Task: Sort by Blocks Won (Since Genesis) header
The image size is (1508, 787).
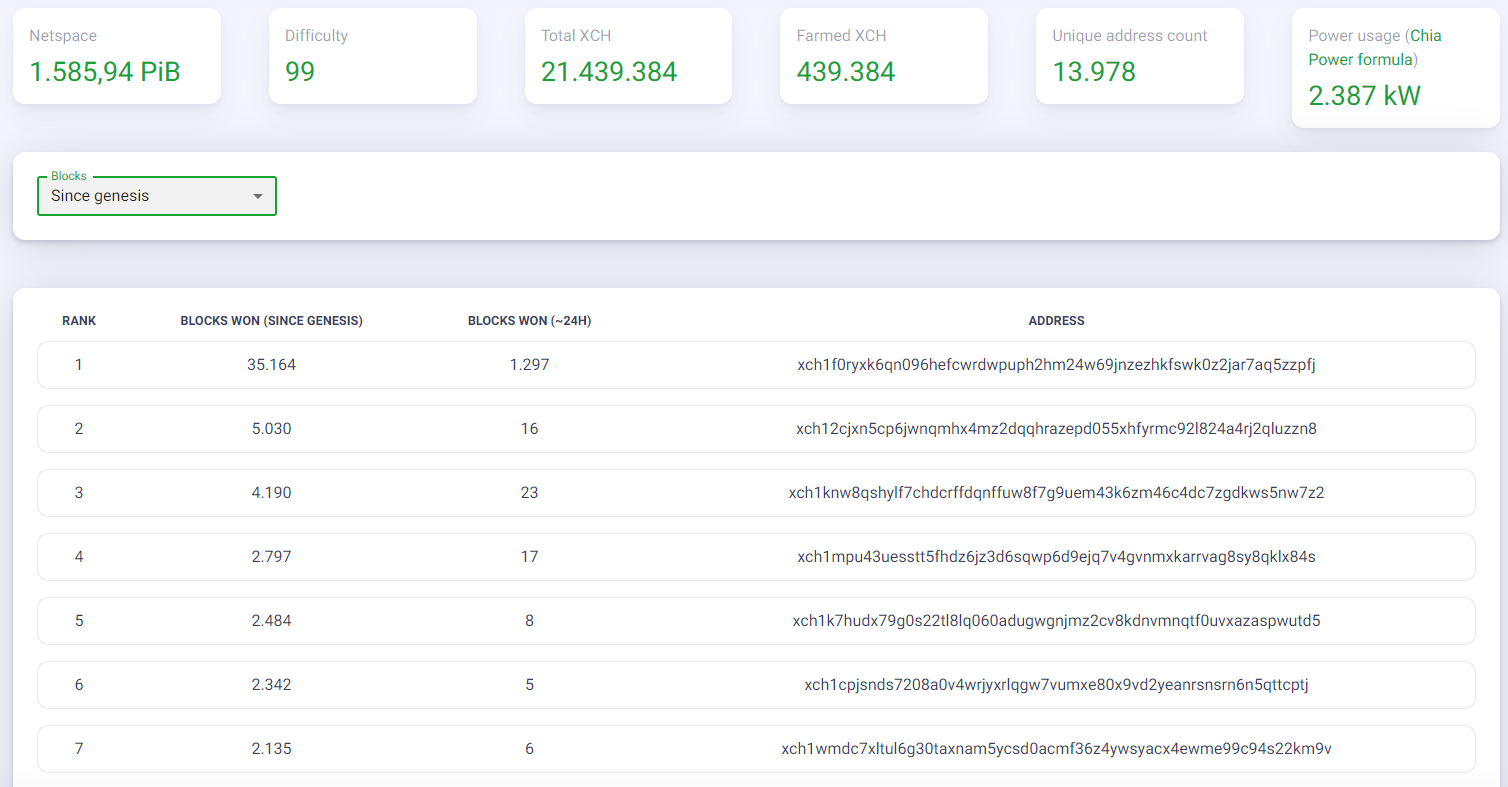Action: (272, 321)
